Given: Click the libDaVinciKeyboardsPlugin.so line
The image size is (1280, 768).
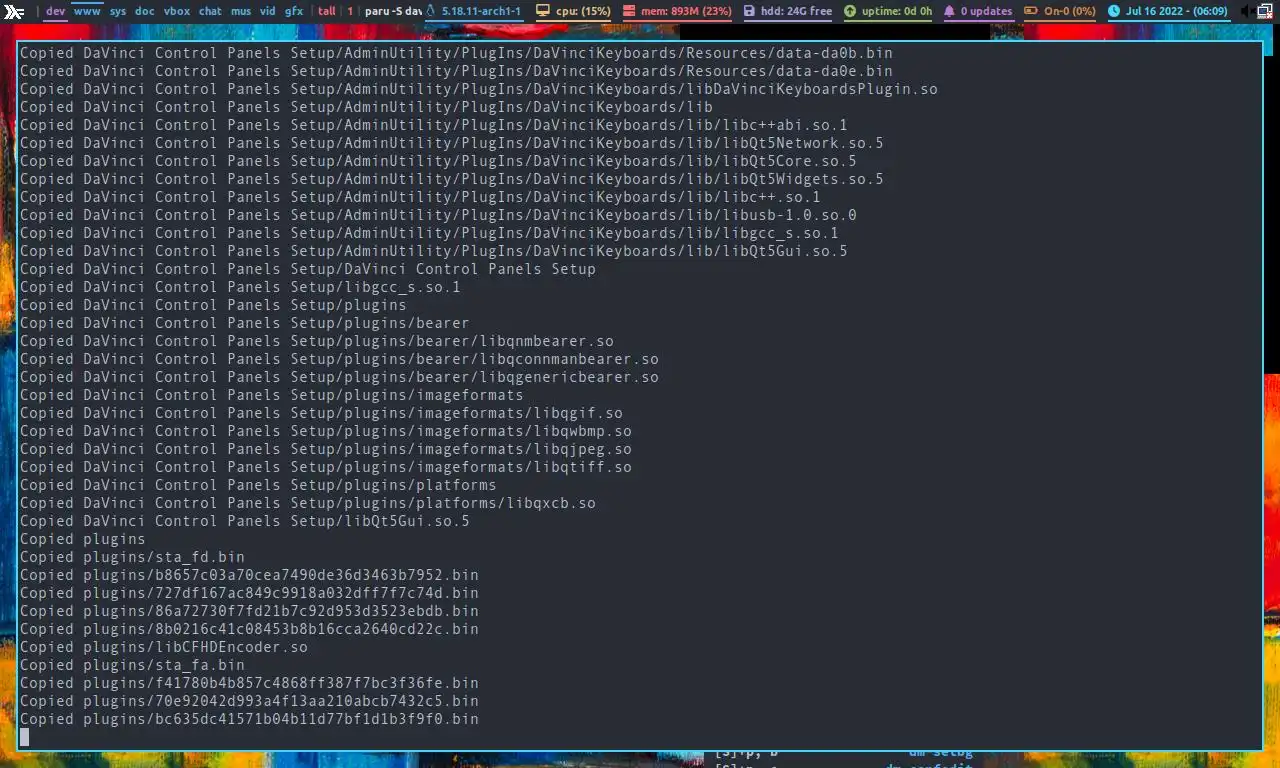Looking at the screenshot, I should click(479, 89).
